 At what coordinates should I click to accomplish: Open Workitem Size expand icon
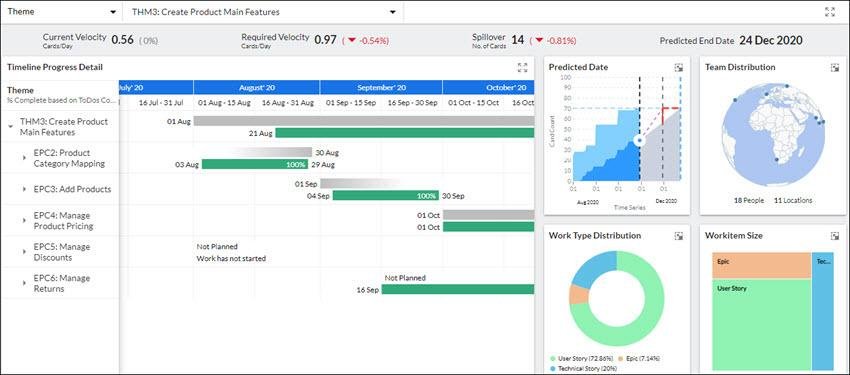834,236
